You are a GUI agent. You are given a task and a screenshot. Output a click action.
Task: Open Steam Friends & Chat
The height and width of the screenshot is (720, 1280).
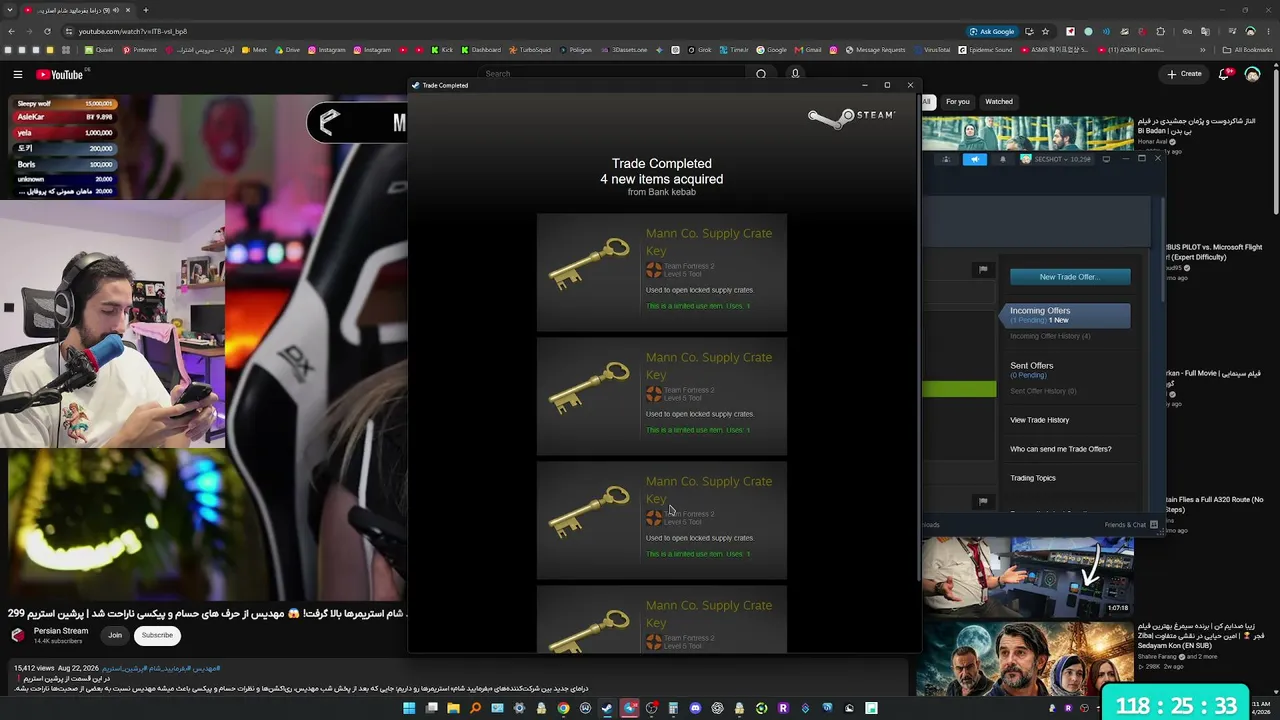tap(1131, 525)
